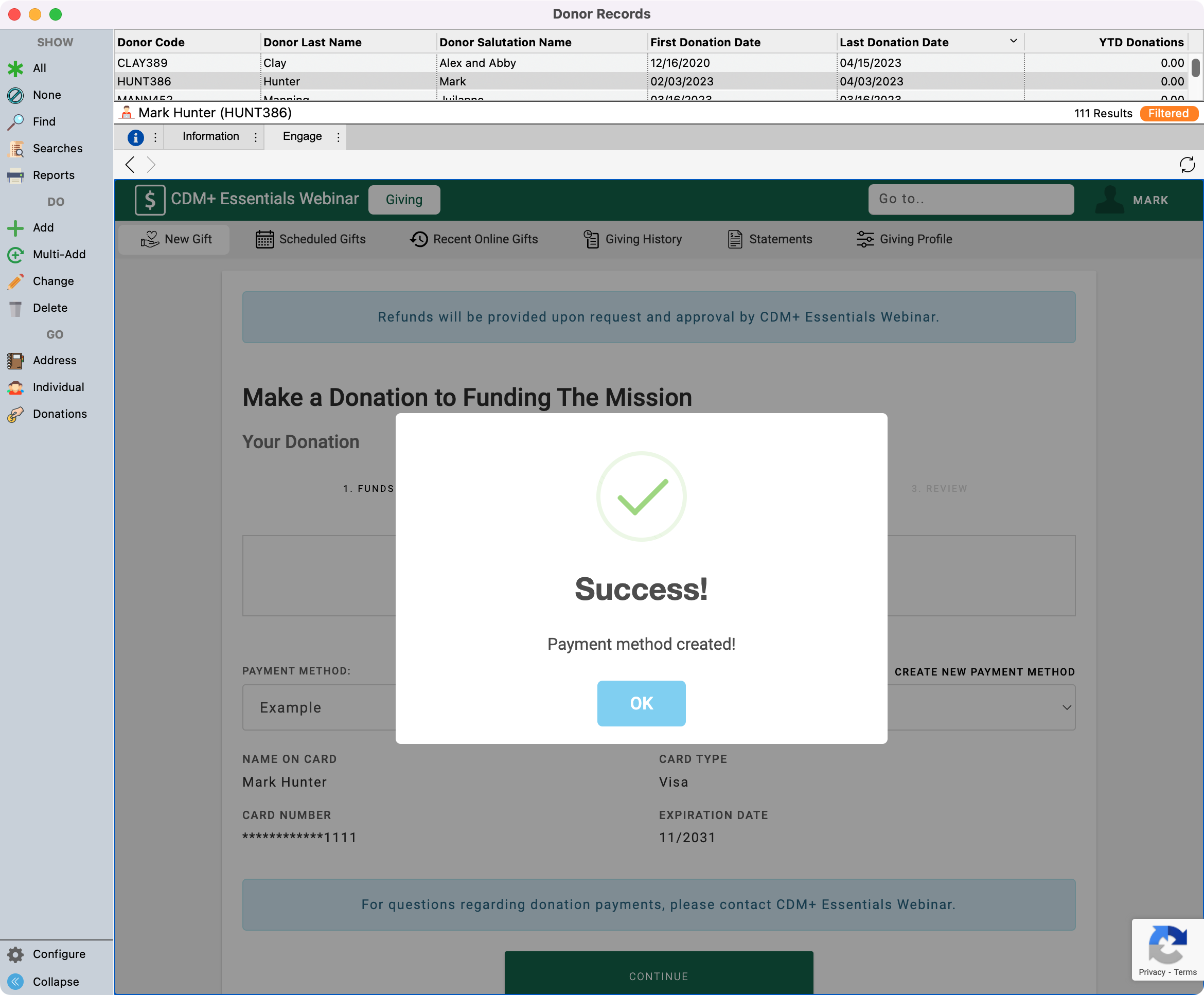Open Information tab options menu dots

pyautogui.click(x=256, y=137)
